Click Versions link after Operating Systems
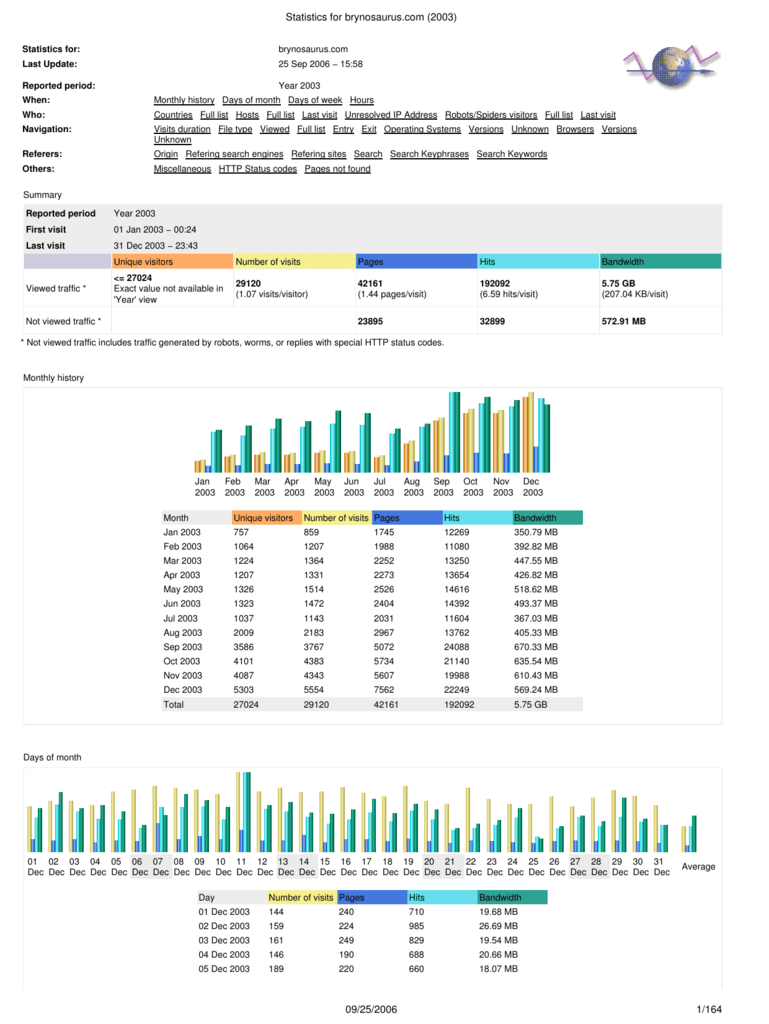The image size is (769, 1024). pos(486,129)
